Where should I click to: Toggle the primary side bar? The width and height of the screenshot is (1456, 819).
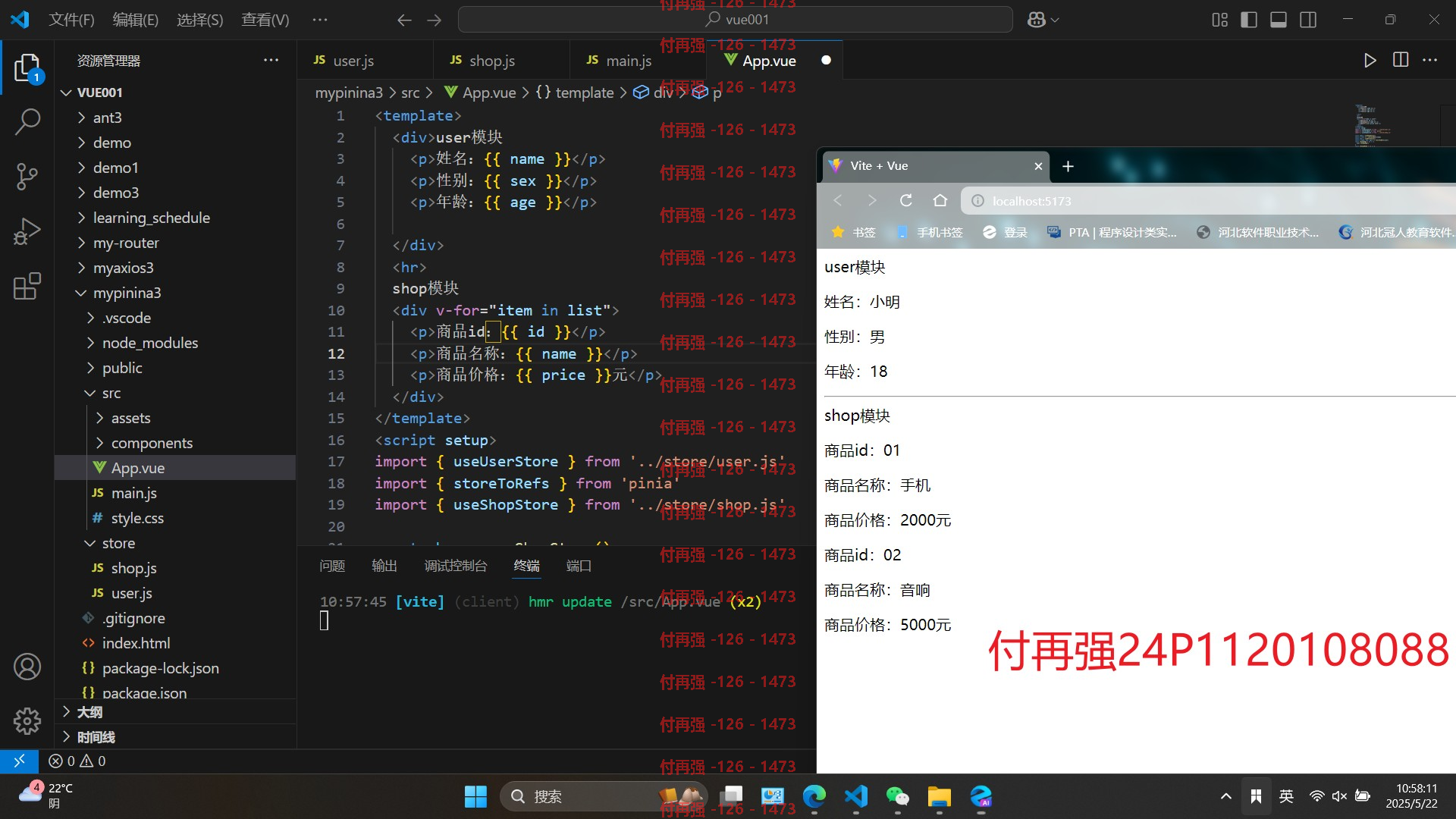click(1249, 20)
